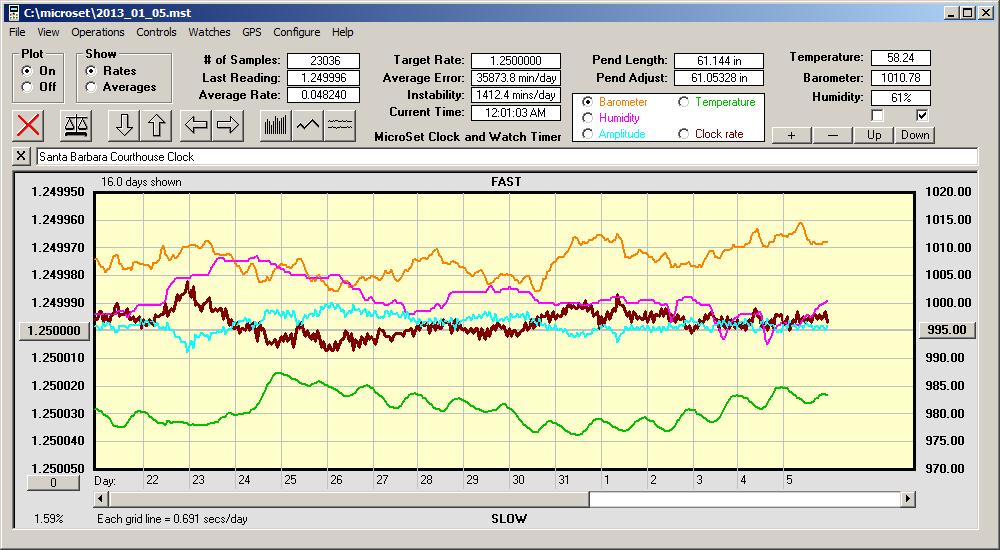1000x550 pixels.
Task: Open the File menu
Action: (17, 32)
